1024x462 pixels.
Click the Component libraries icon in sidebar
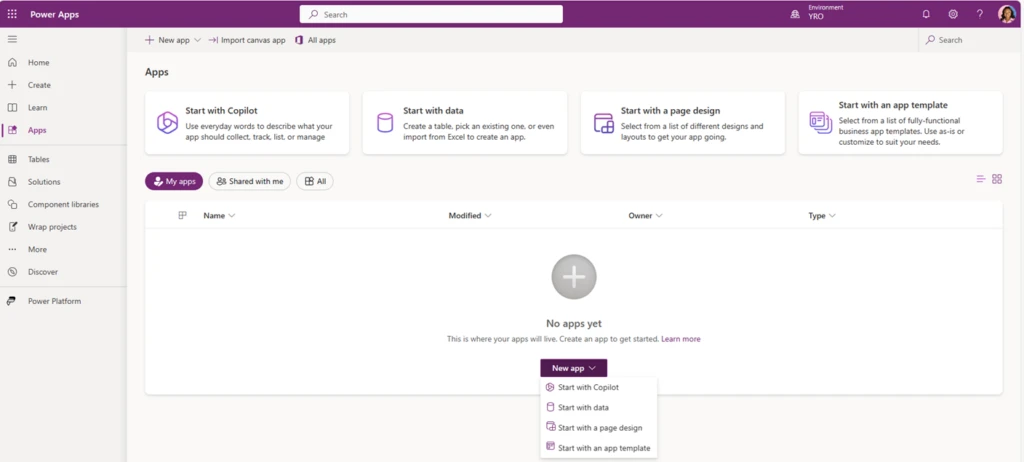click(x=12, y=205)
